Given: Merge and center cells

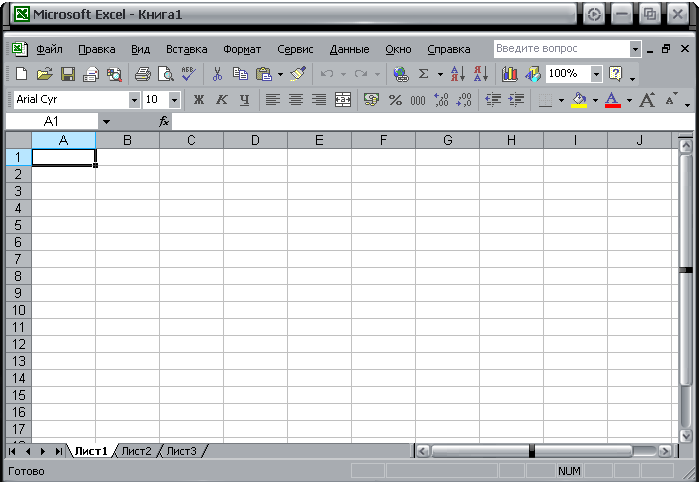Looking at the screenshot, I should (x=342, y=100).
